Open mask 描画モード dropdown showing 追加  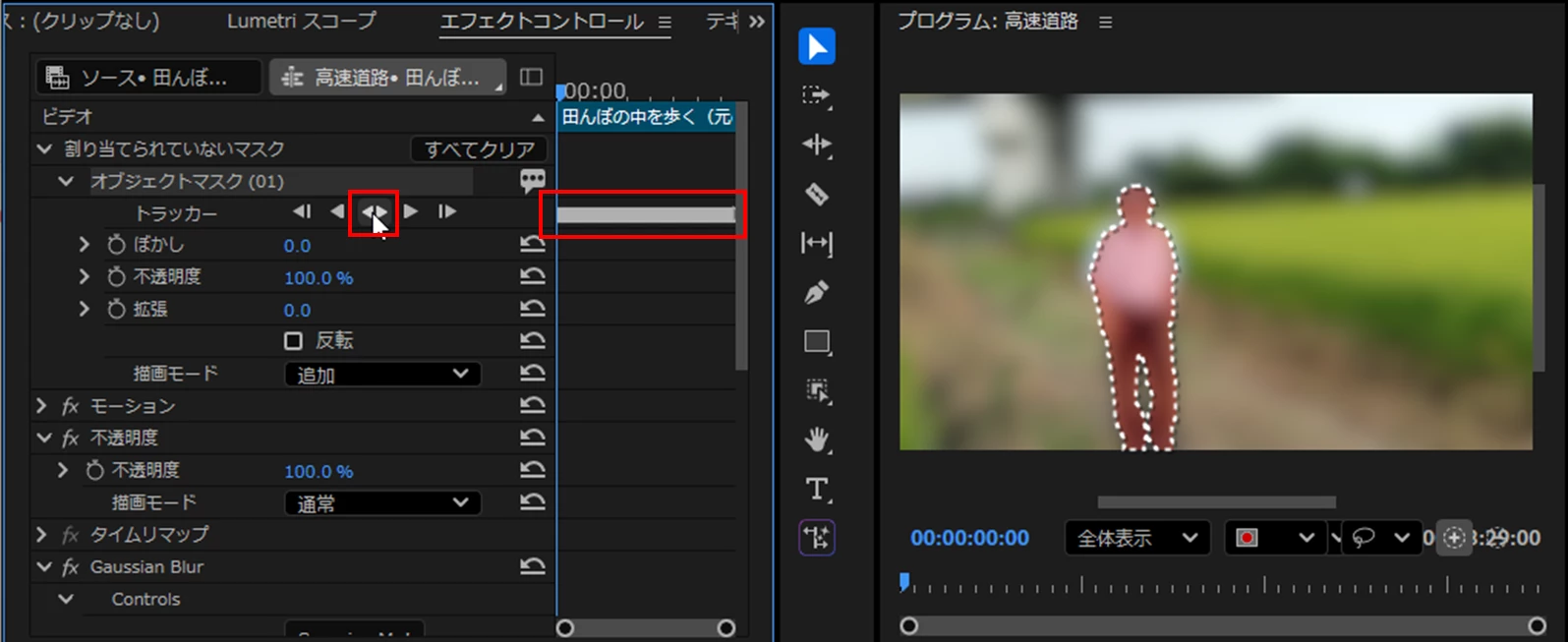pos(382,375)
